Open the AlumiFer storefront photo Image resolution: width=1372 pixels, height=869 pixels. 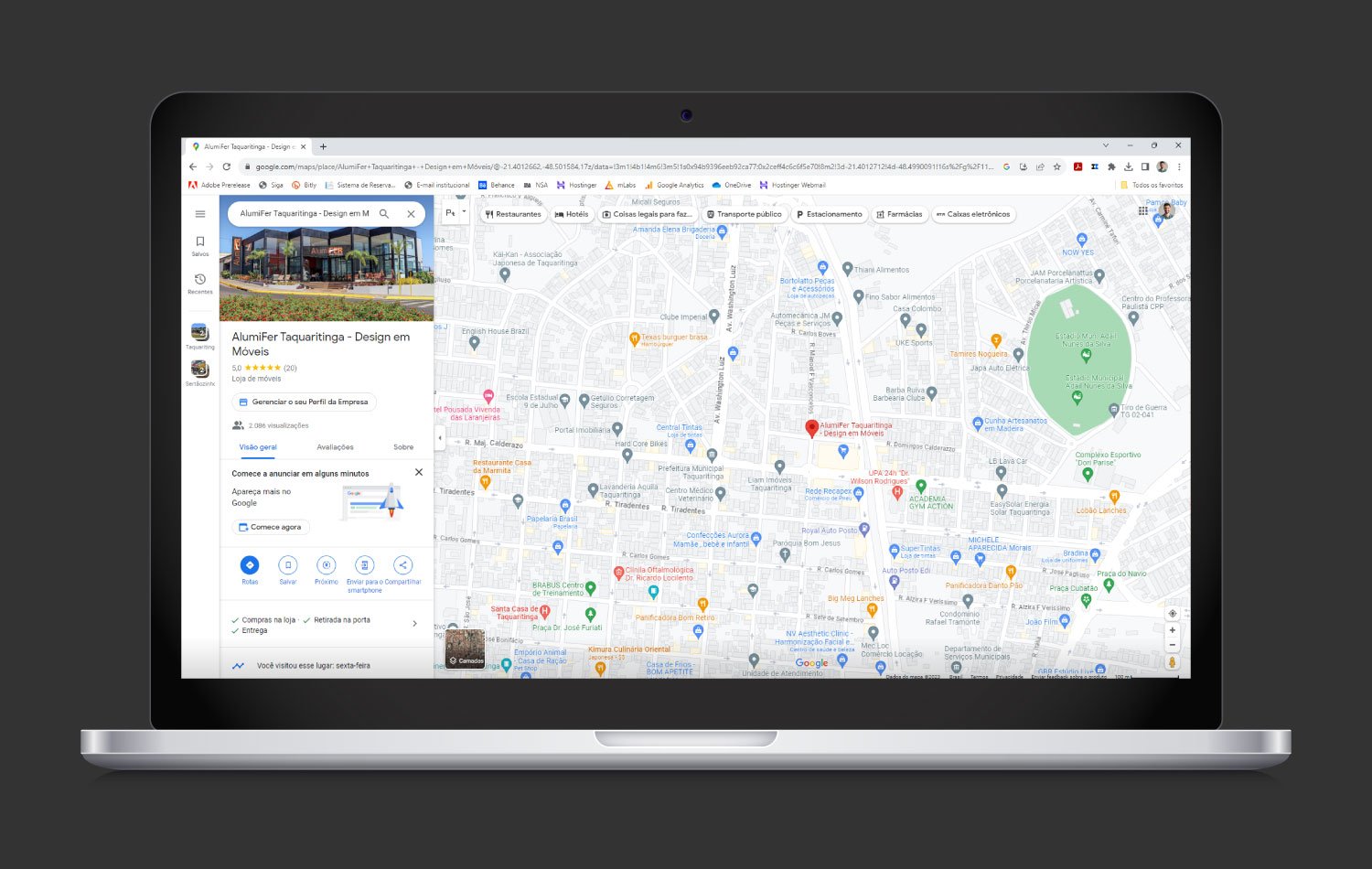pos(327,274)
